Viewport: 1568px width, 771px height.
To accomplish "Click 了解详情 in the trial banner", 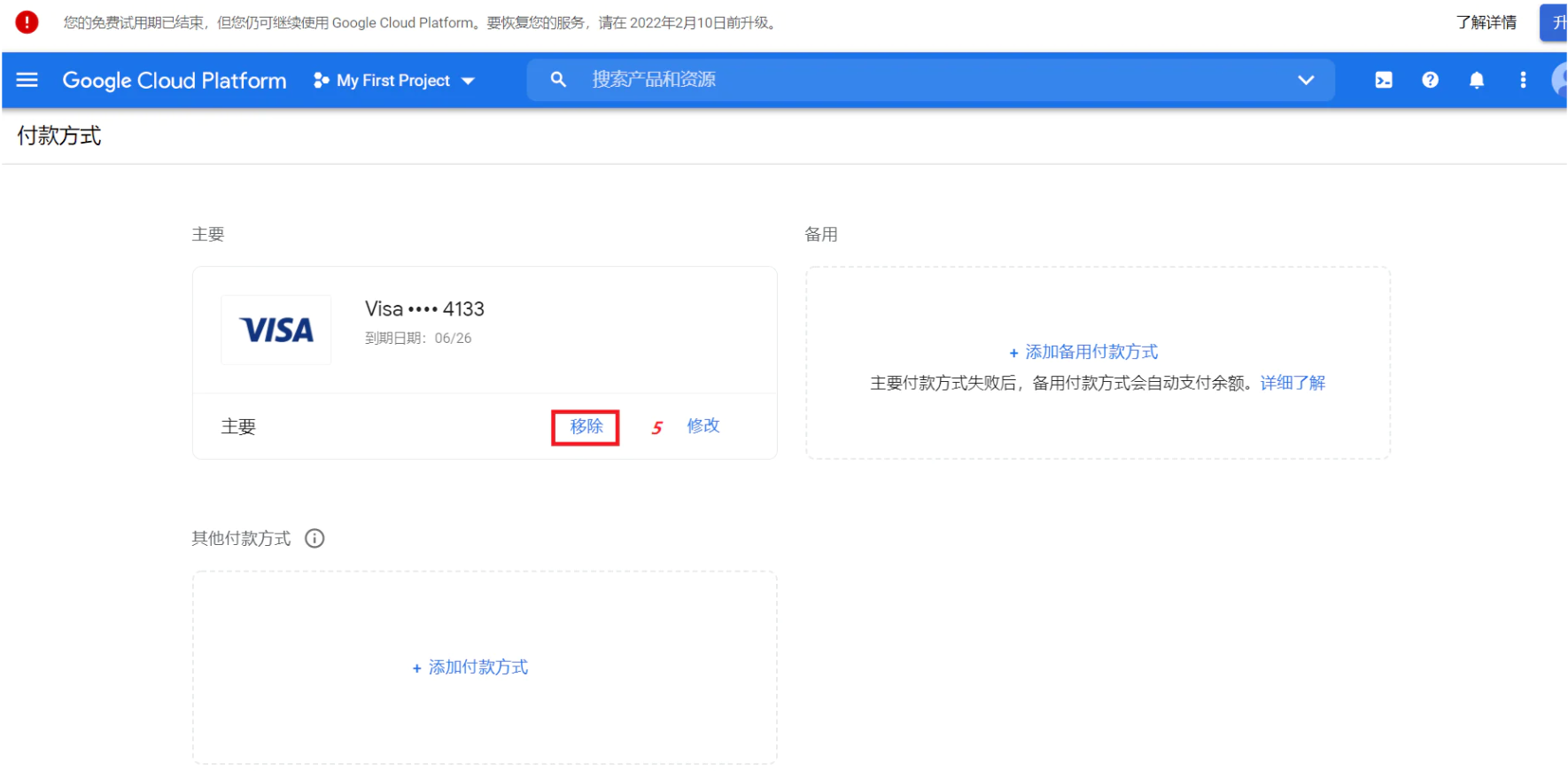I will 1486,22.
